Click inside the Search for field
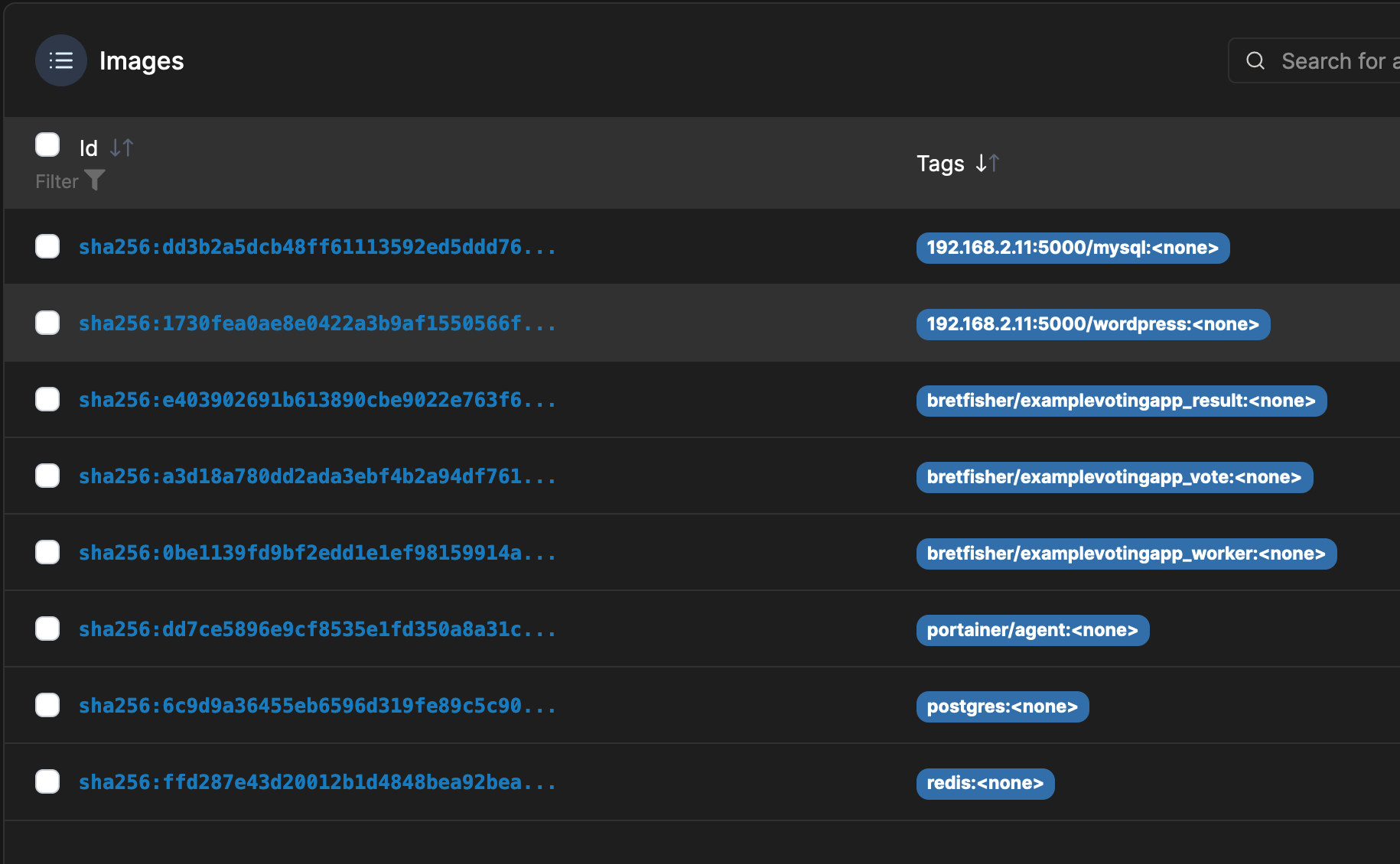 (x=1339, y=60)
